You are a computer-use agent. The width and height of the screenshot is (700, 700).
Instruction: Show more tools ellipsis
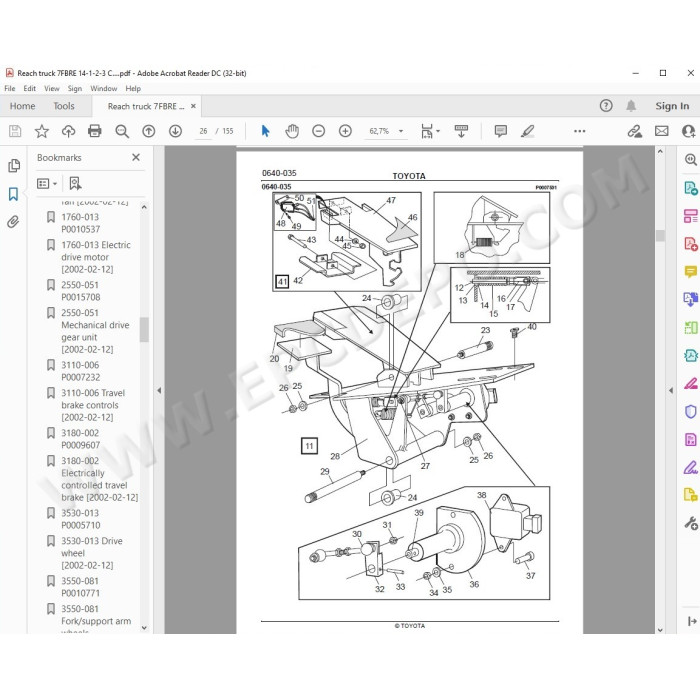pyautogui.click(x=579, y=131)
